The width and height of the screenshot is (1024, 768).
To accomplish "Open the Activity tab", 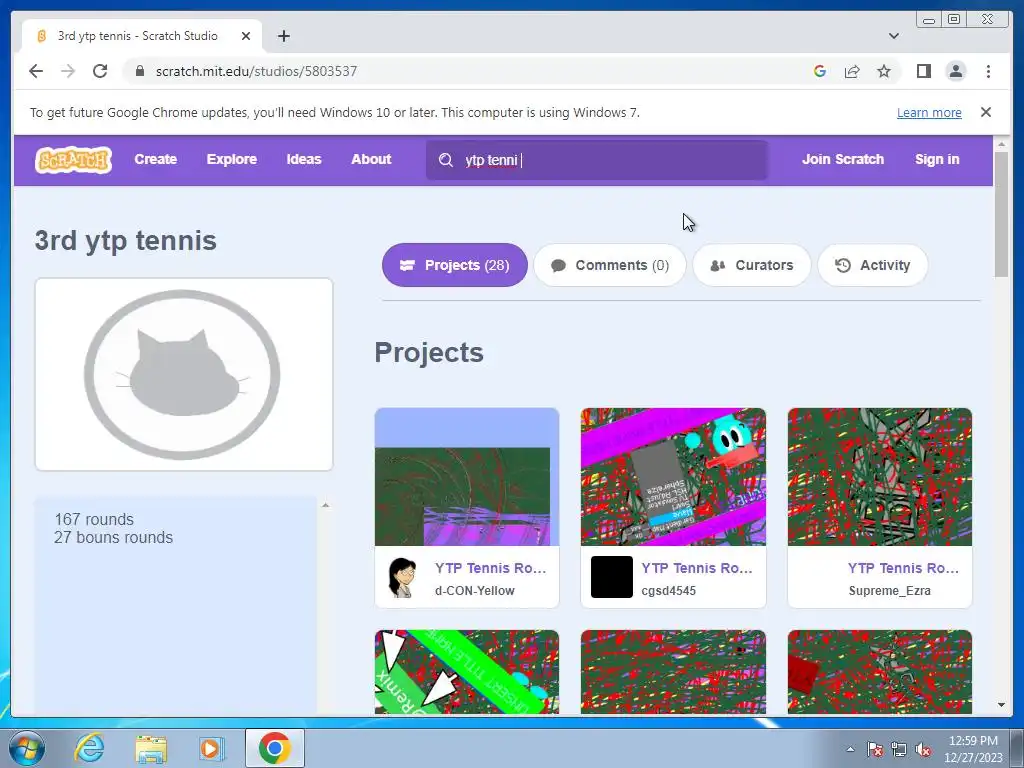I will pyautogui.click(x=872, y=265).
